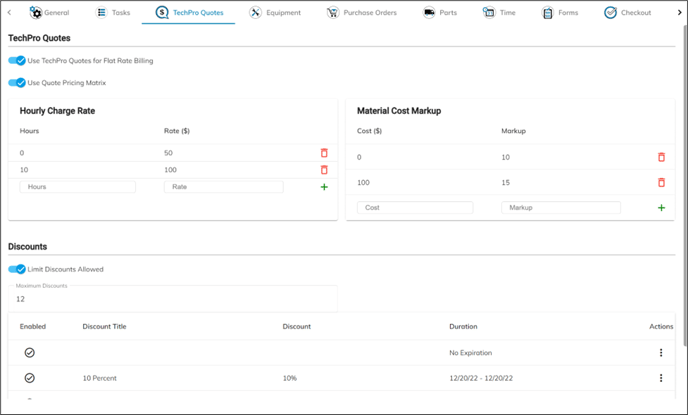Click the Time calendar icon
The image size is (688, 415).
[489, 13]
